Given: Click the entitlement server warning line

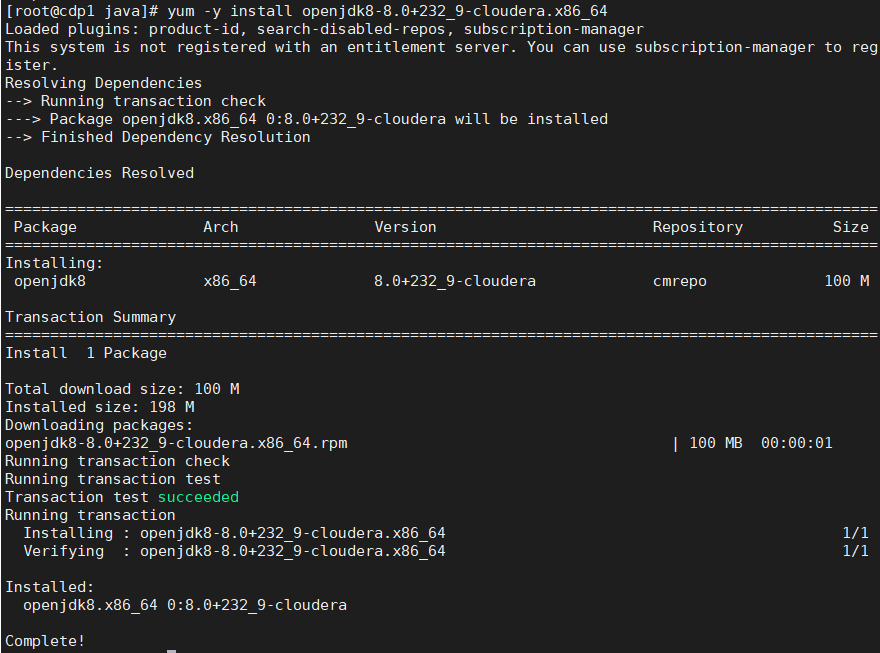Looking at the screenshot, I should 441,56.
